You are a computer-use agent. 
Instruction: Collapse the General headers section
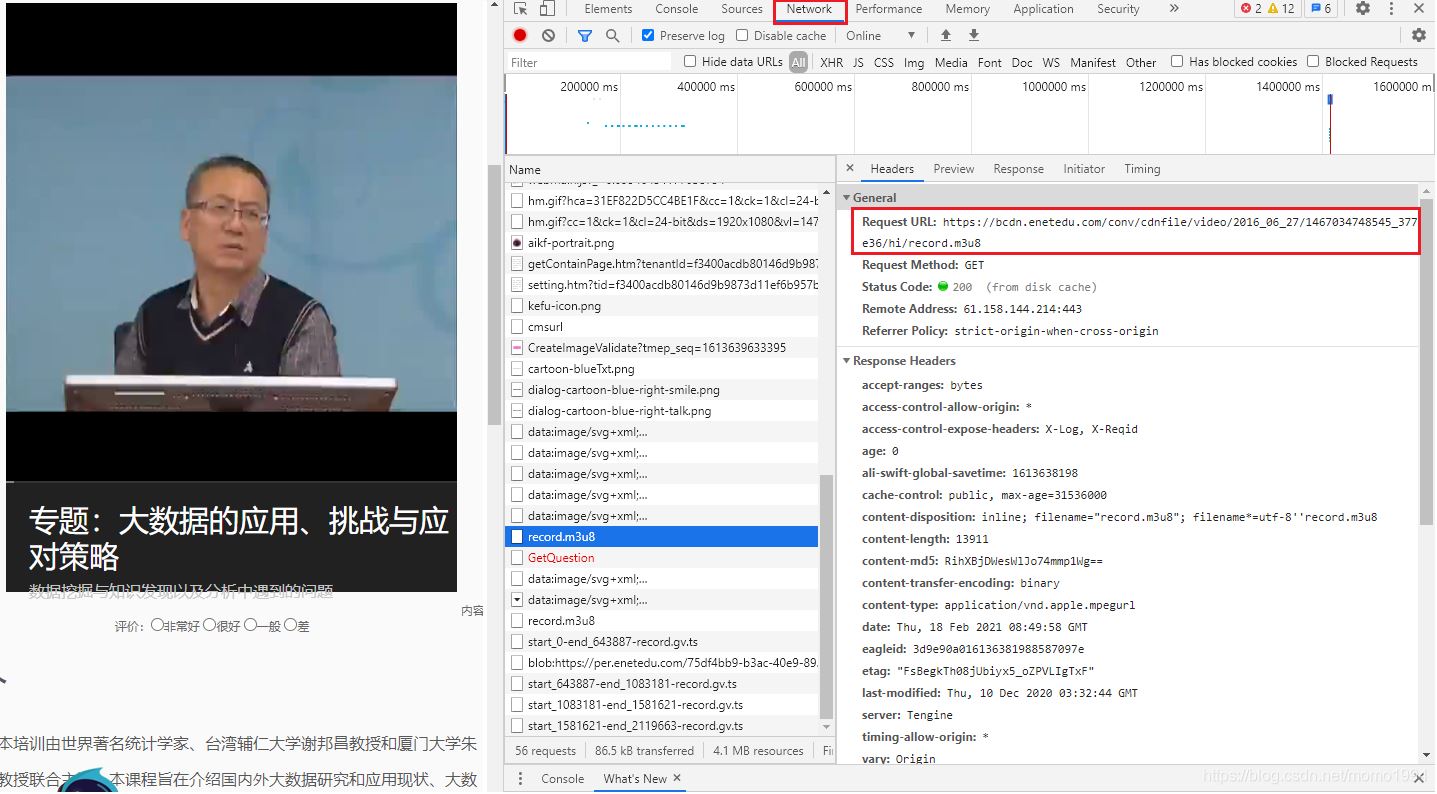846,197
